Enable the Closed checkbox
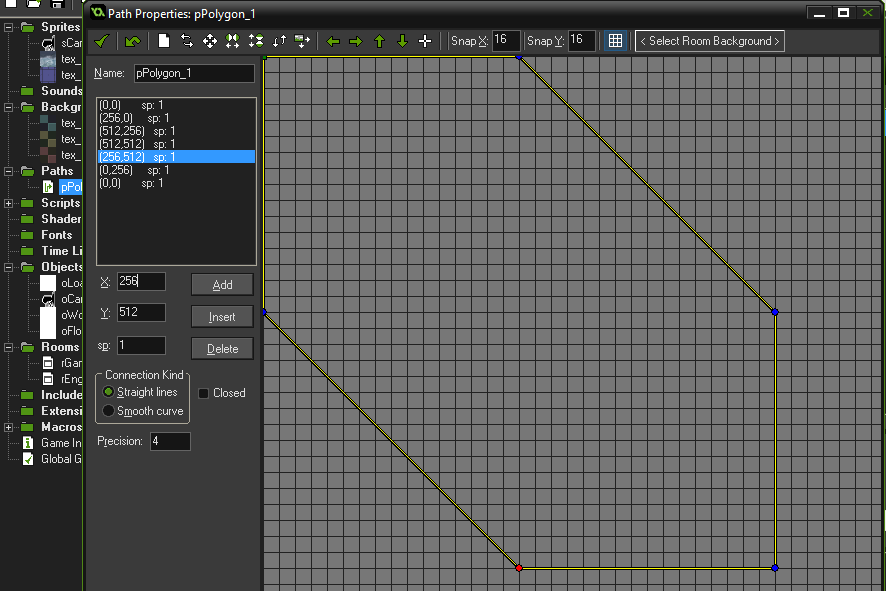Viewport: 886px width, 591px height. pos(204,393)
